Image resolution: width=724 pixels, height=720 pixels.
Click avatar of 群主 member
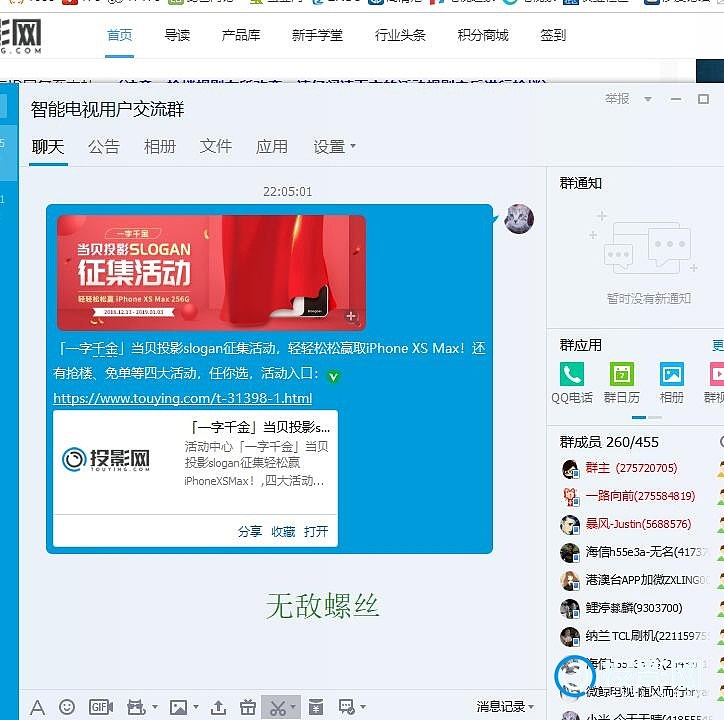click(570, 469)
